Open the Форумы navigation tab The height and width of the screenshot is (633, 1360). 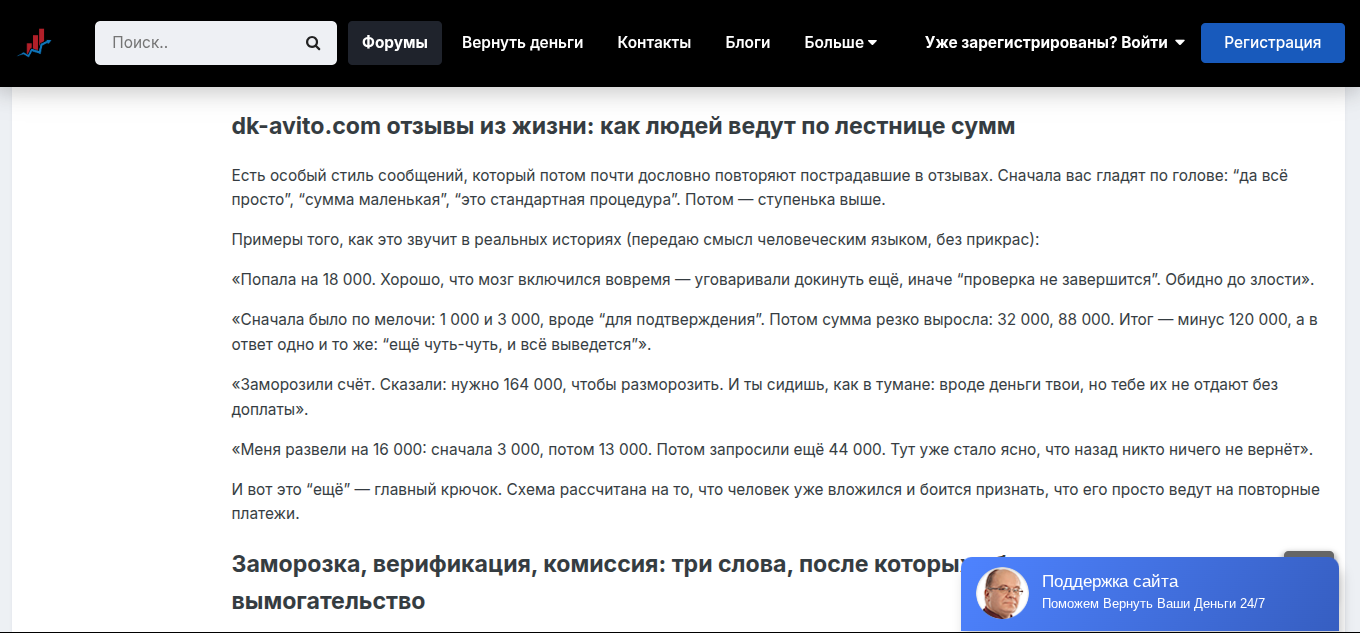394,43
